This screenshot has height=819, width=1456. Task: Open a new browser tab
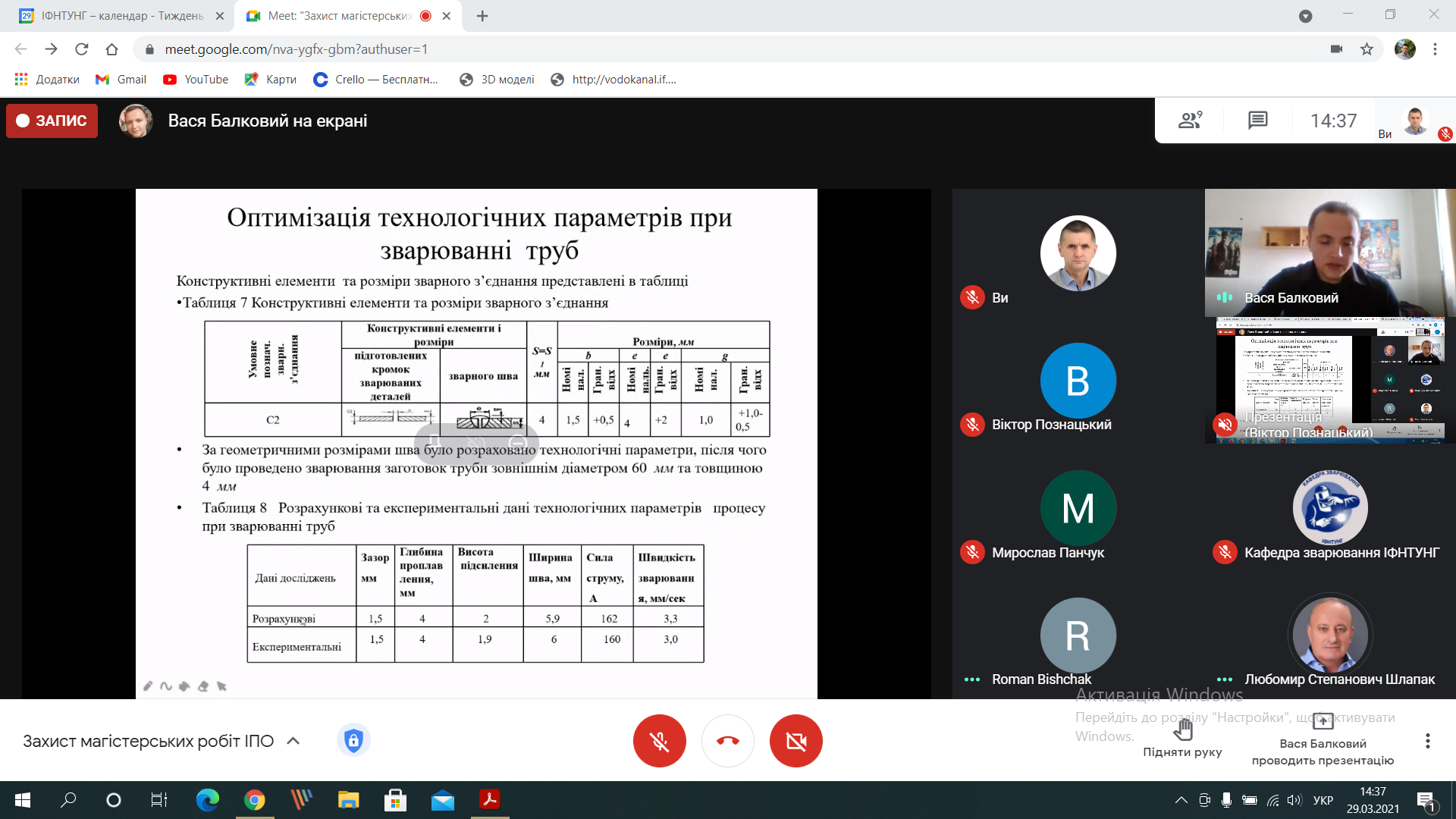point(482,16)
